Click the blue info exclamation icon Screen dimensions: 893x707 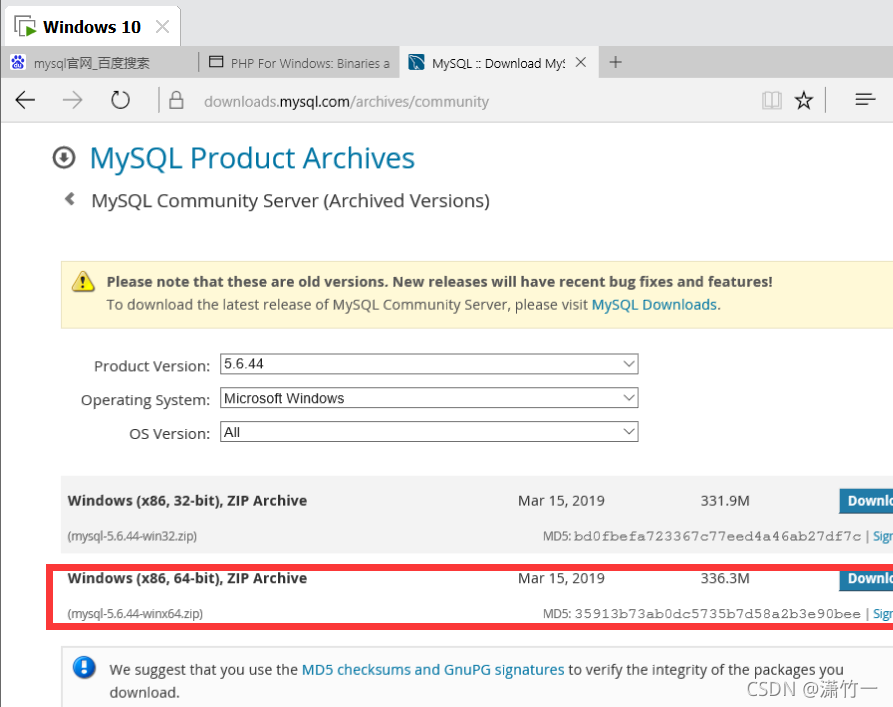[x=84, y=667]
